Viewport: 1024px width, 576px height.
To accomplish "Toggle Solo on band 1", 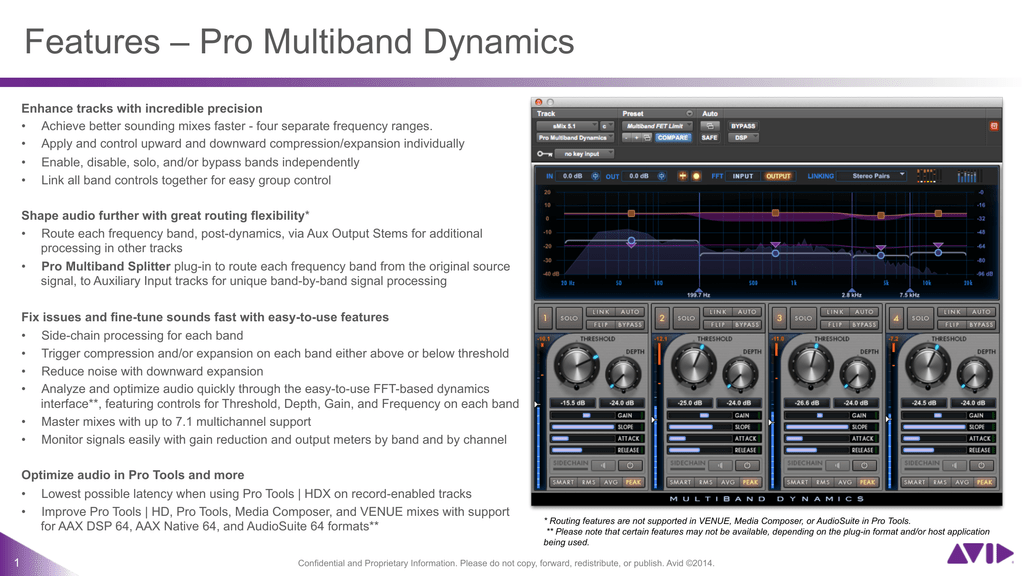I will point(569,318).
